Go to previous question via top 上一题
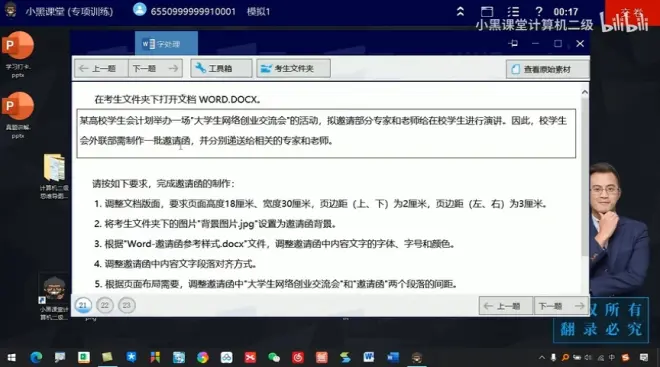This screenshot has width=660, height=367. 101,68
